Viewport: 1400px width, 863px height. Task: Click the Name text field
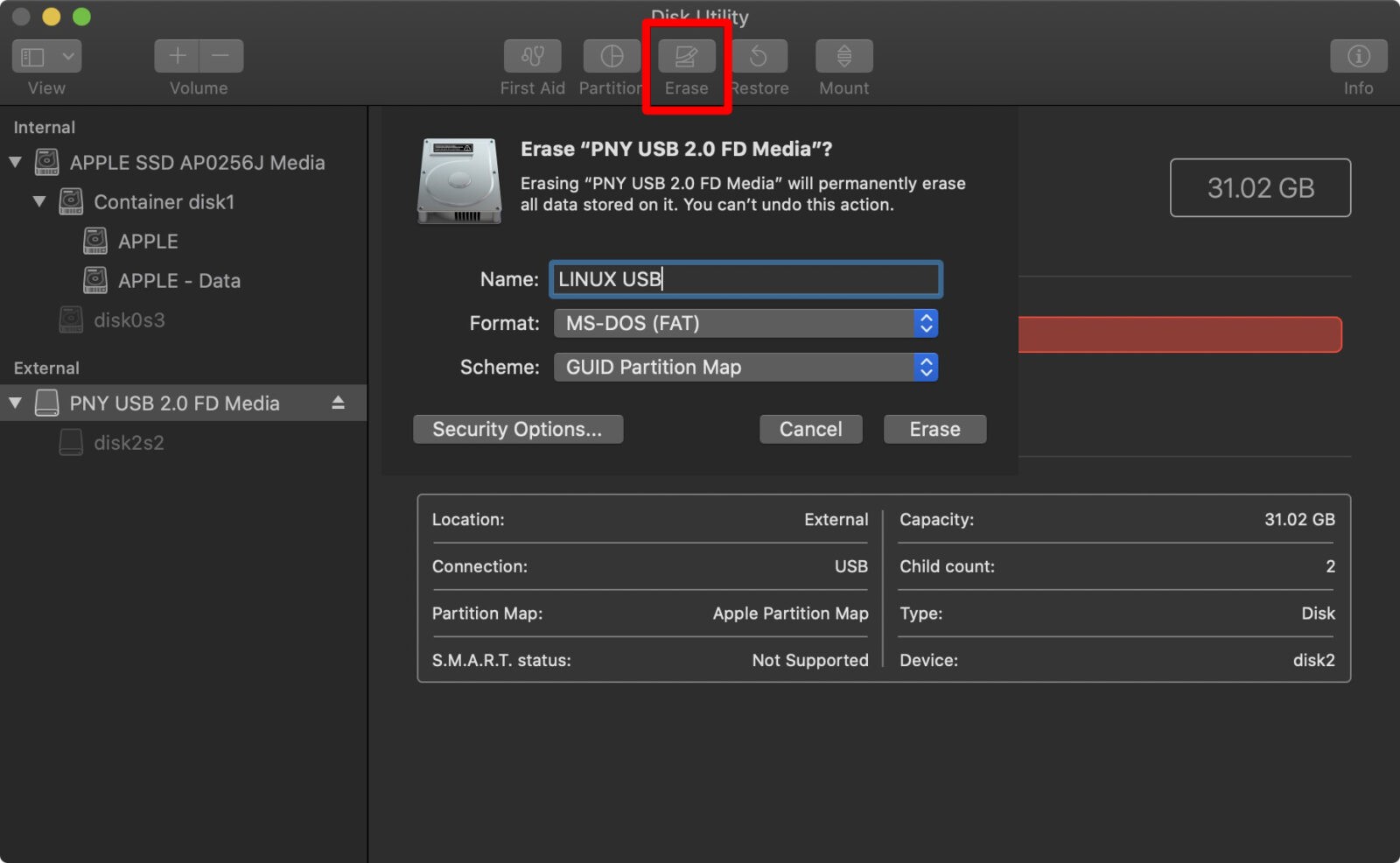tap(745, 279)
